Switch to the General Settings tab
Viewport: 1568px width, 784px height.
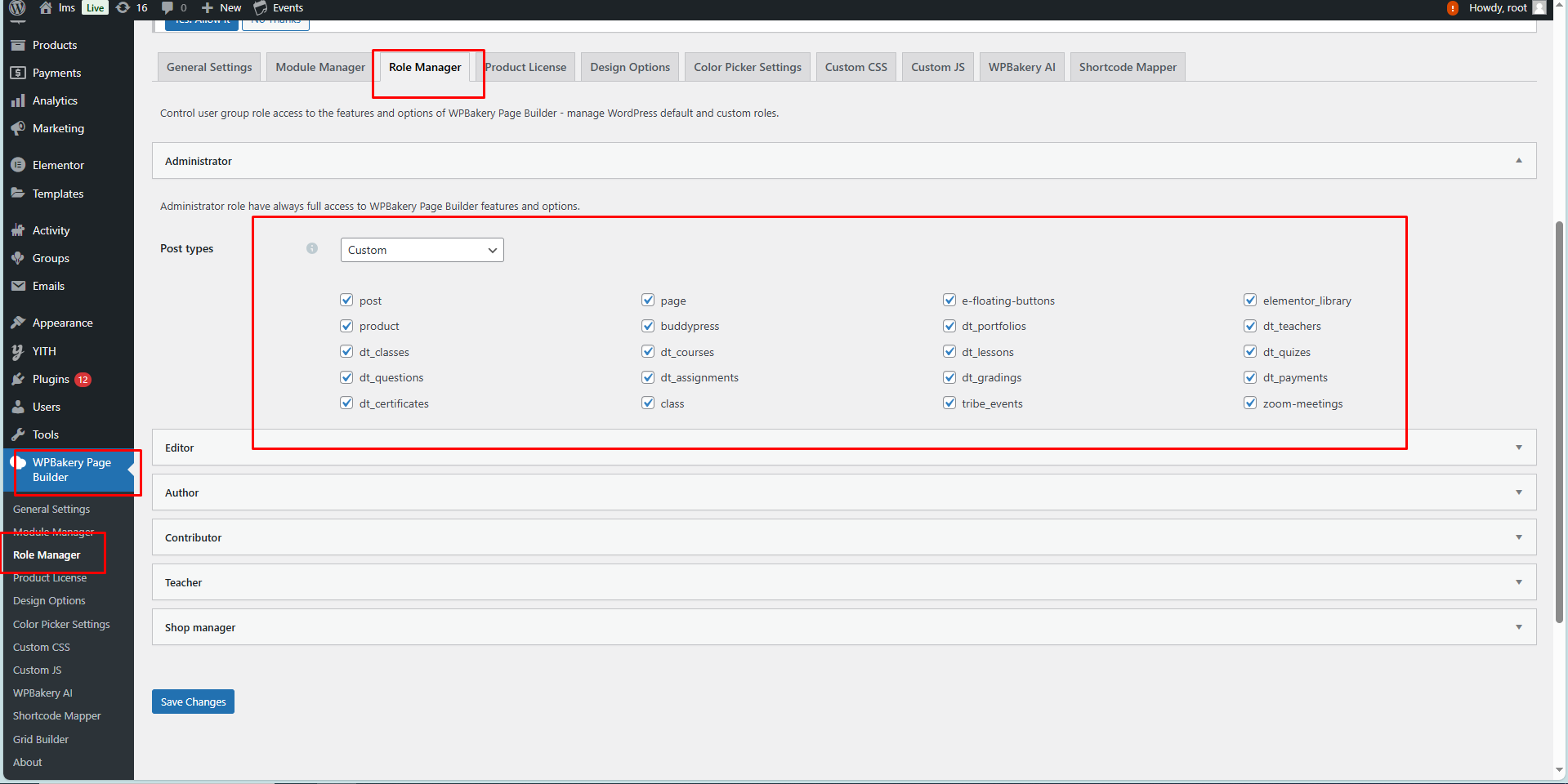[209, 67]
